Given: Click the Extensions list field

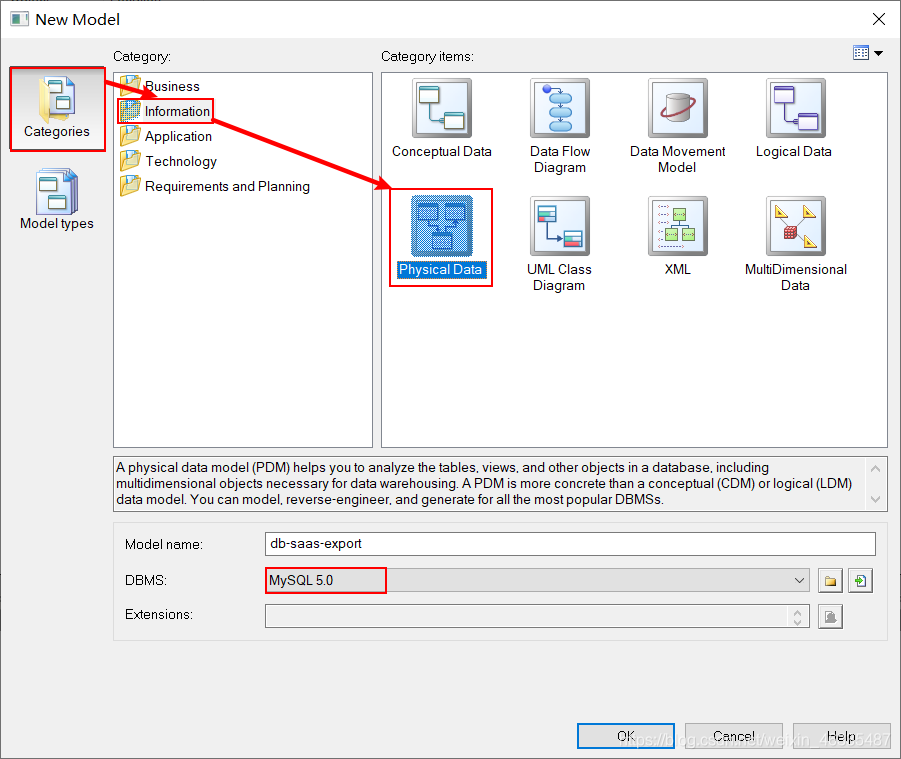Looking at the screenshot, I should [537, 616].
